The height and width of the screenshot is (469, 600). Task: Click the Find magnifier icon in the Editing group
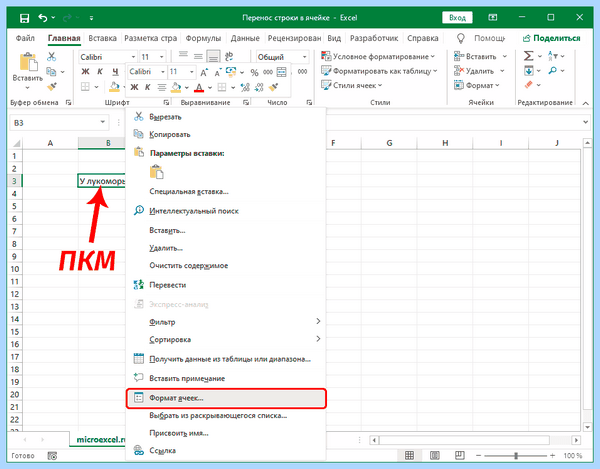(553, 71)
